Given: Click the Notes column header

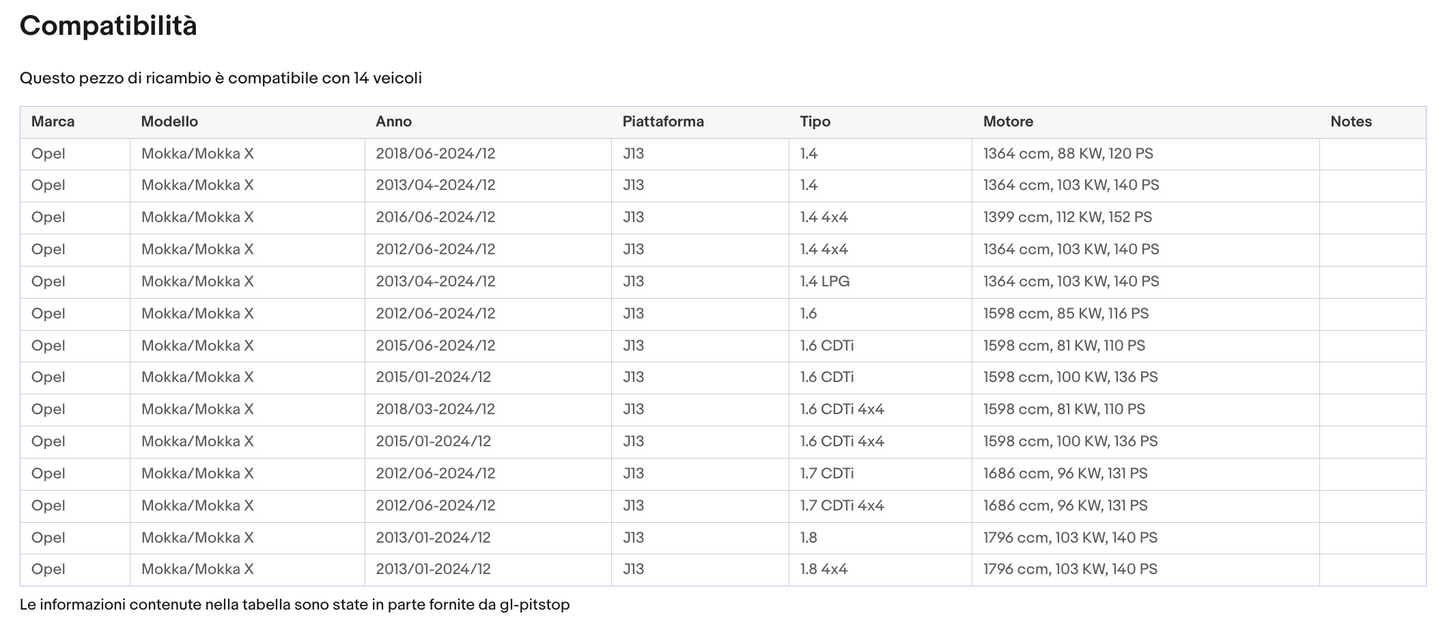Looking at the screenshot, I should (1350, 122).
